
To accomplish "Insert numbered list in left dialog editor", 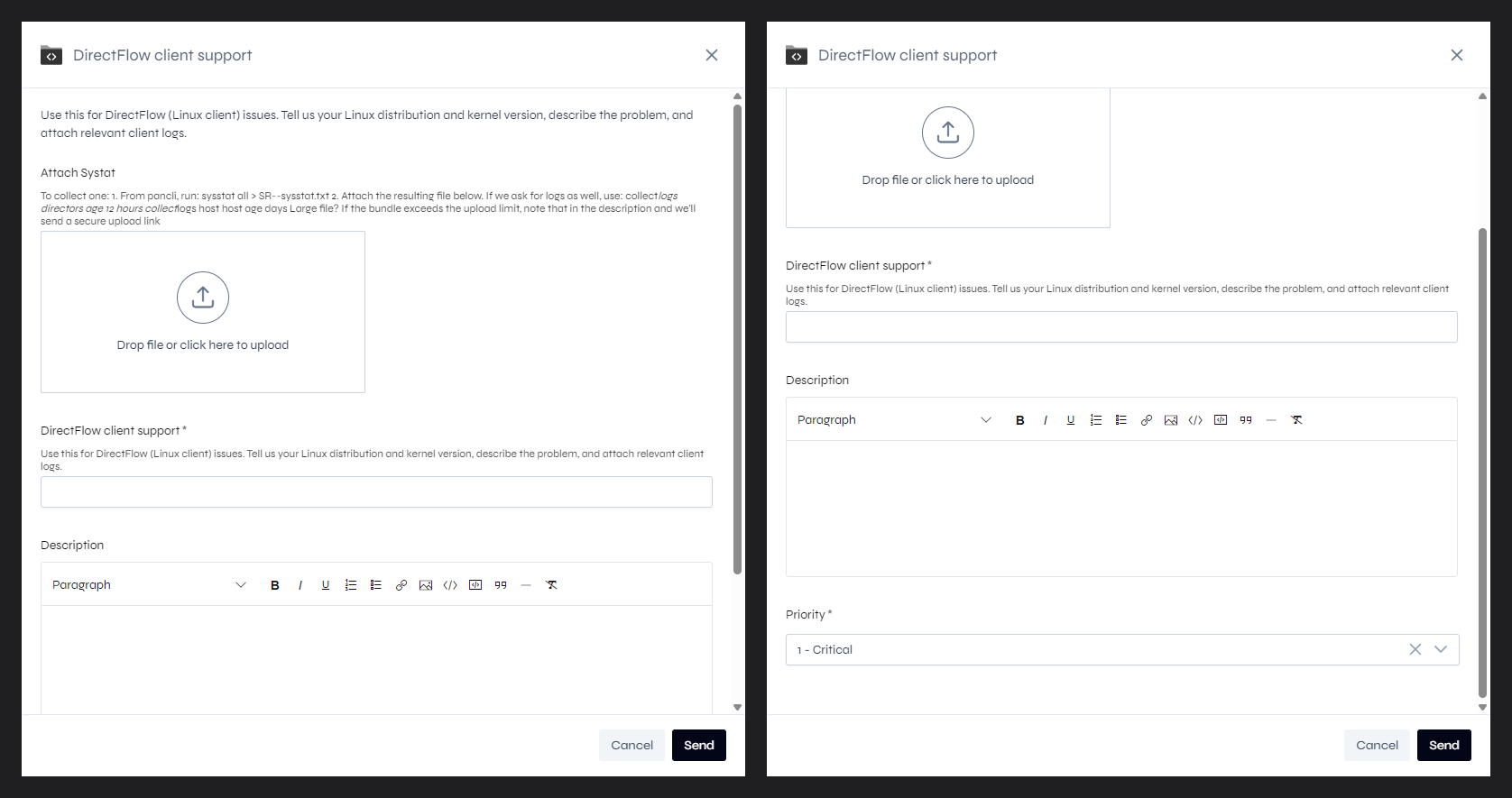I will [351, 585].
